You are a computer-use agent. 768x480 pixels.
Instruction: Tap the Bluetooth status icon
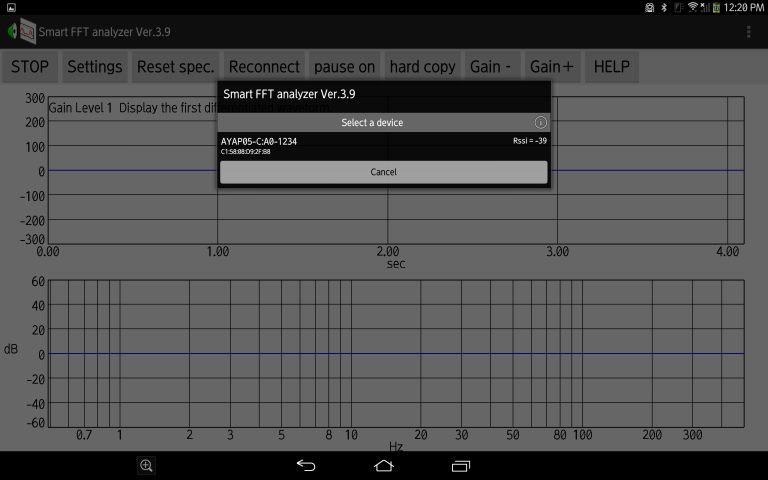[x=663, y=7]
